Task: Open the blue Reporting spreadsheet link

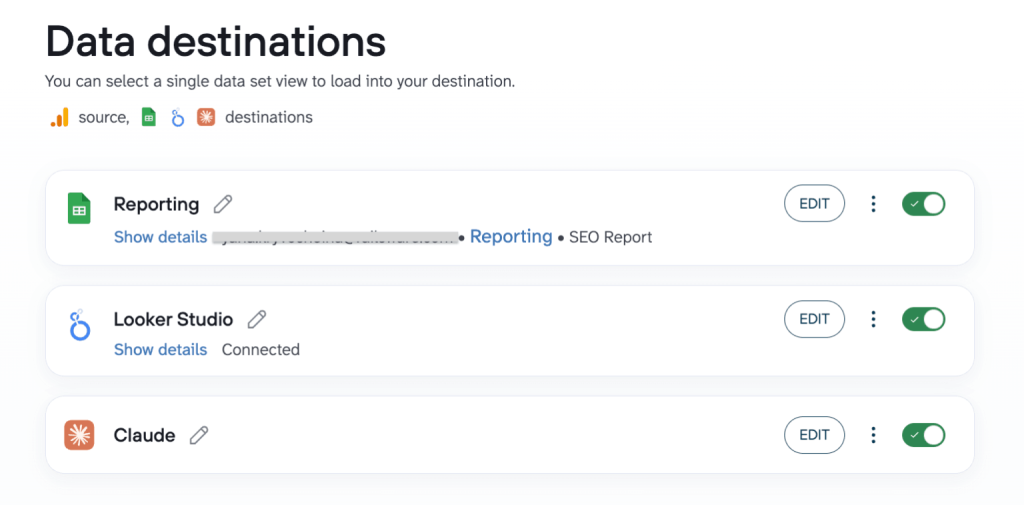Action: pos(511,236)
